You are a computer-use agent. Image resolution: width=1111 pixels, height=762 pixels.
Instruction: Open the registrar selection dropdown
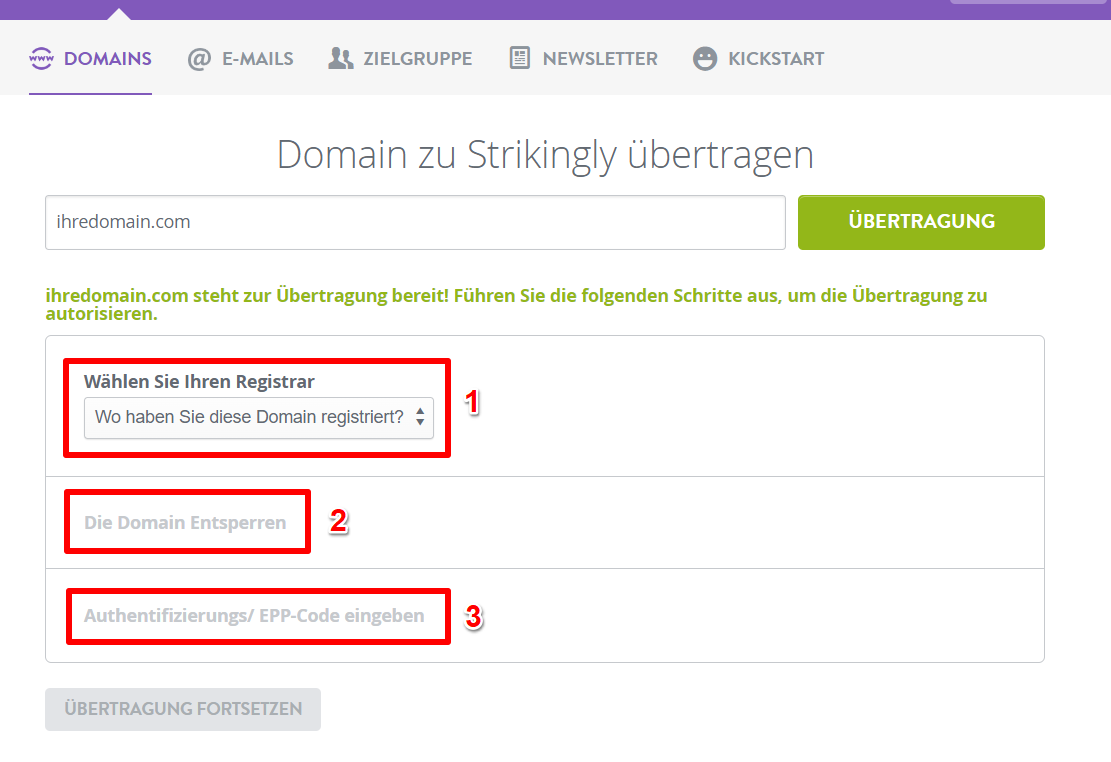259,418
